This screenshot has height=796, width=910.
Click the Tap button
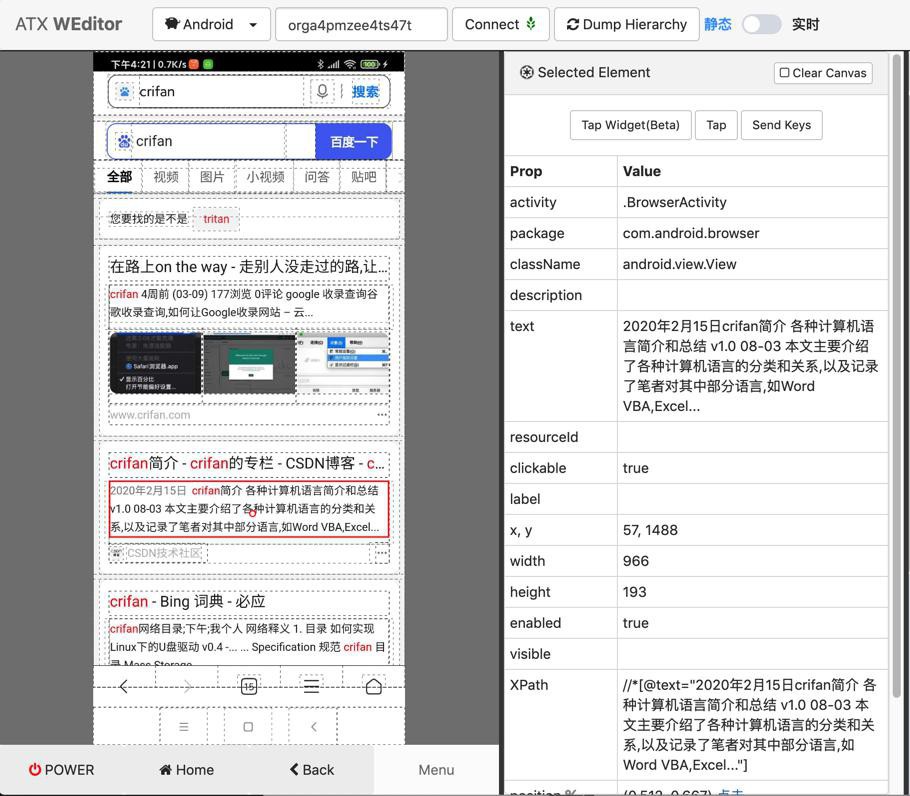click(x=716, y=125)
